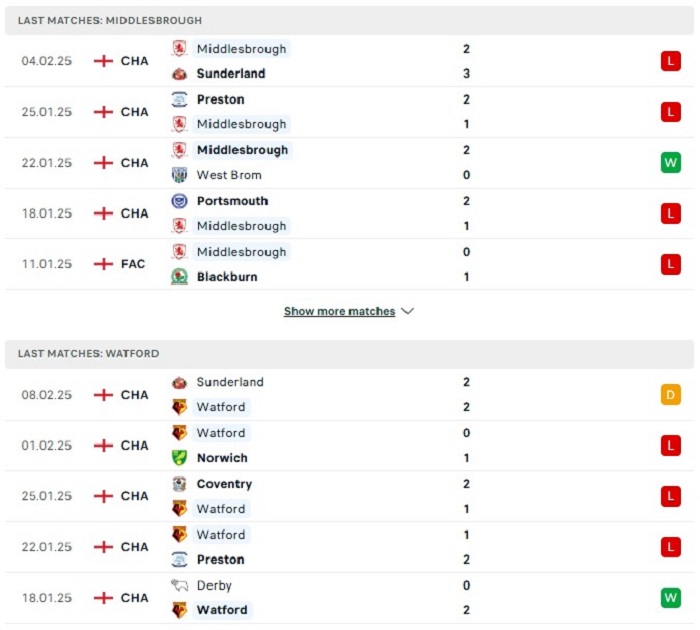
Task: Click the West Brom club crest
Action: [x=179, y=175]
